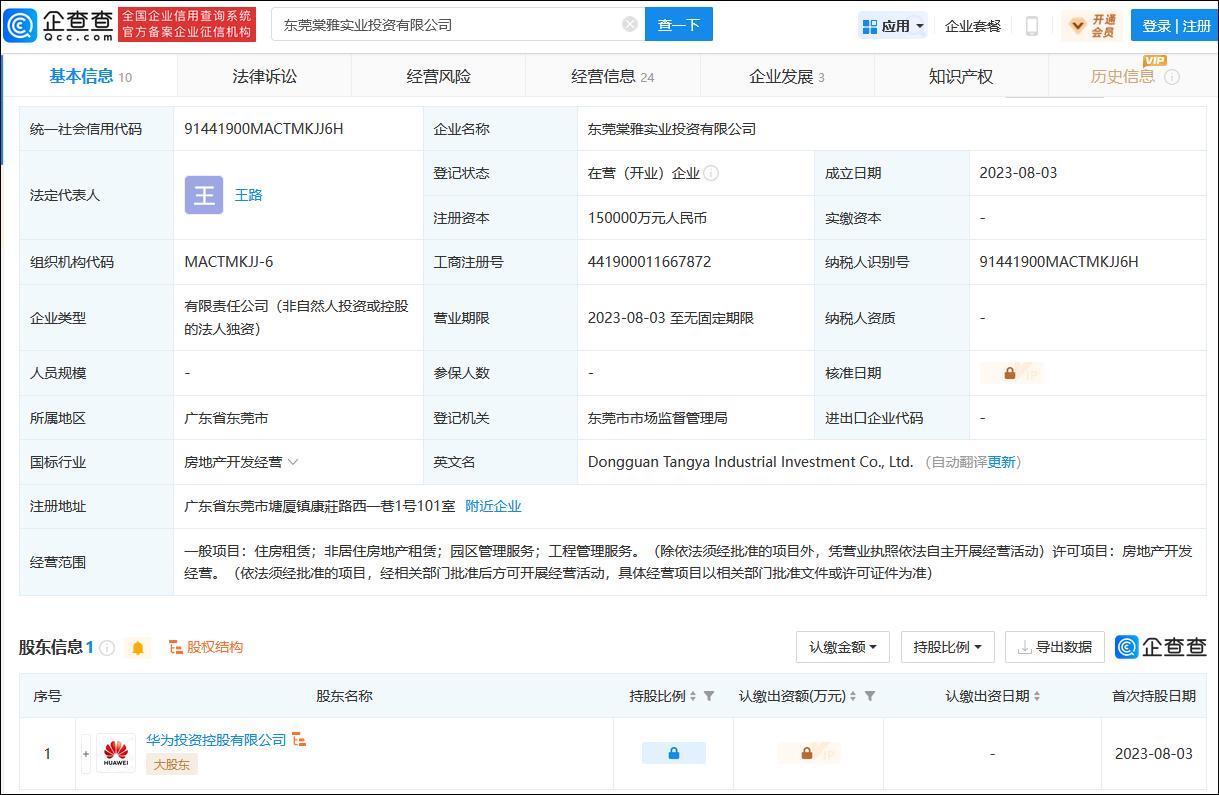Expand the 房地产开发经营 industry chevron

coord(293,462)
